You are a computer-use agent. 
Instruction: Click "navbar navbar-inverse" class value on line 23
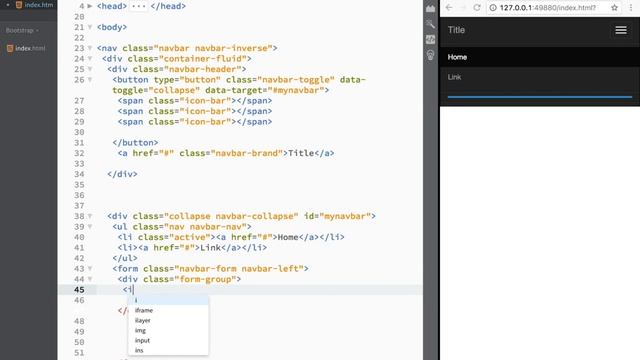point(213,48)
